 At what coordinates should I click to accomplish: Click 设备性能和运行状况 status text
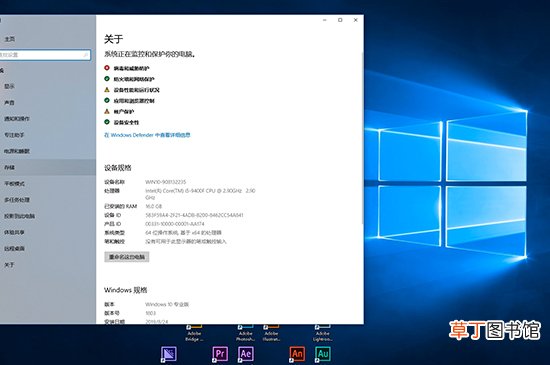tap(136, 90)
